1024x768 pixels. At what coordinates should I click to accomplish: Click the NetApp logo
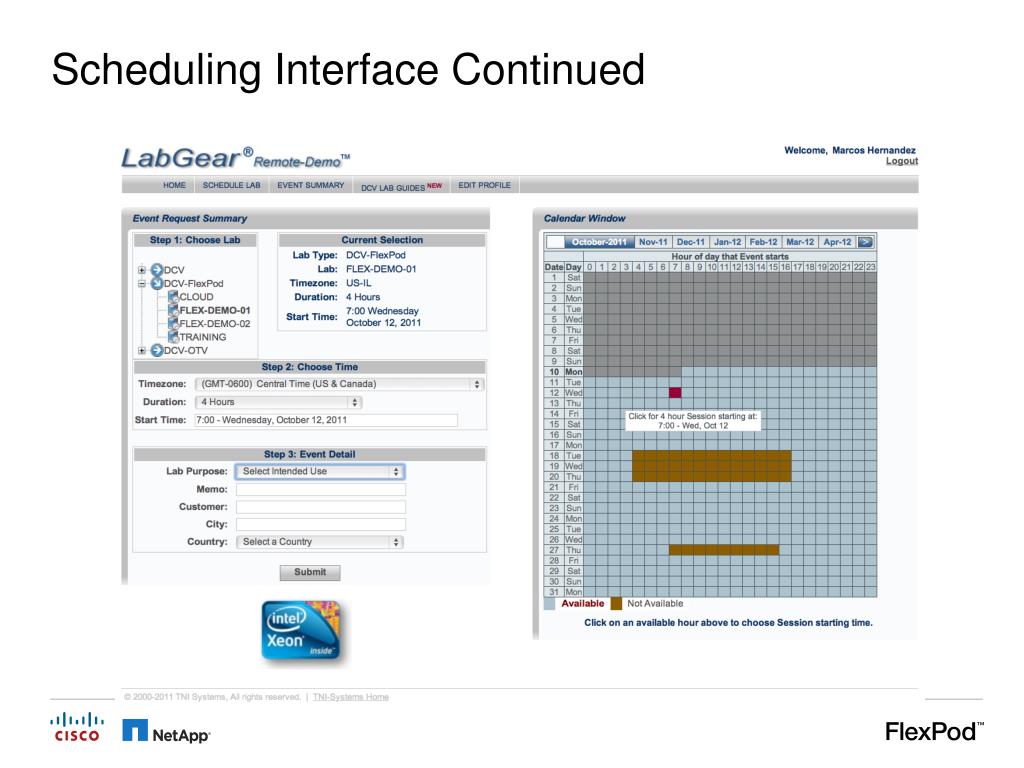coord(166,731)
